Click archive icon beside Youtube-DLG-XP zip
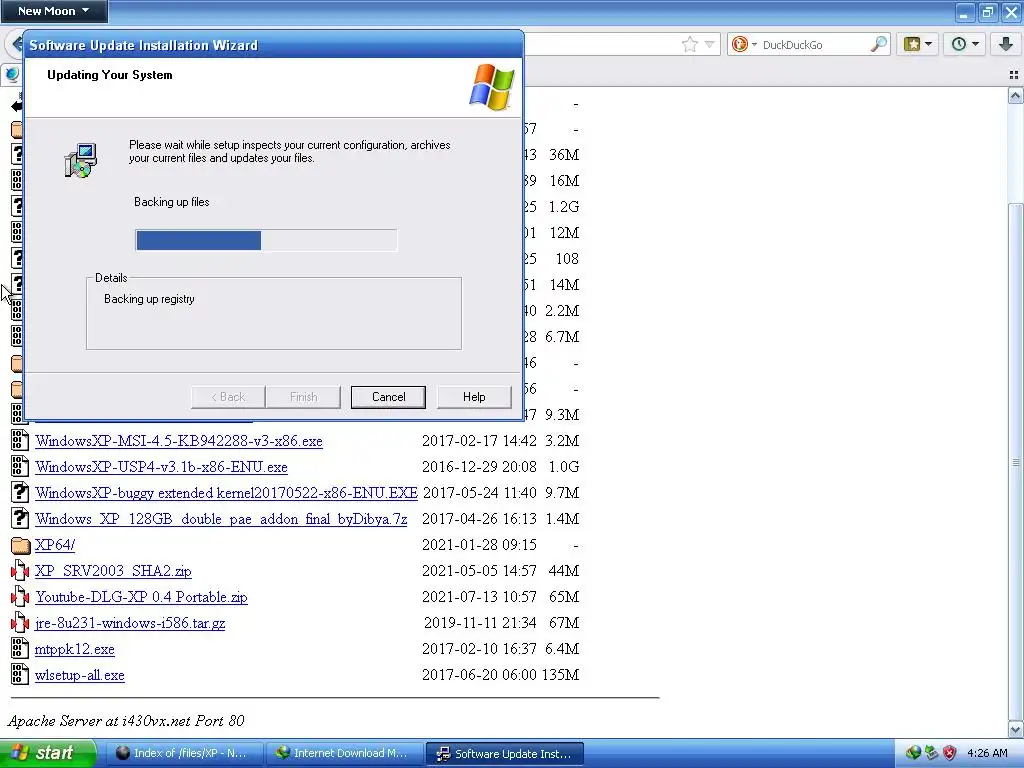 coord(20,597)
